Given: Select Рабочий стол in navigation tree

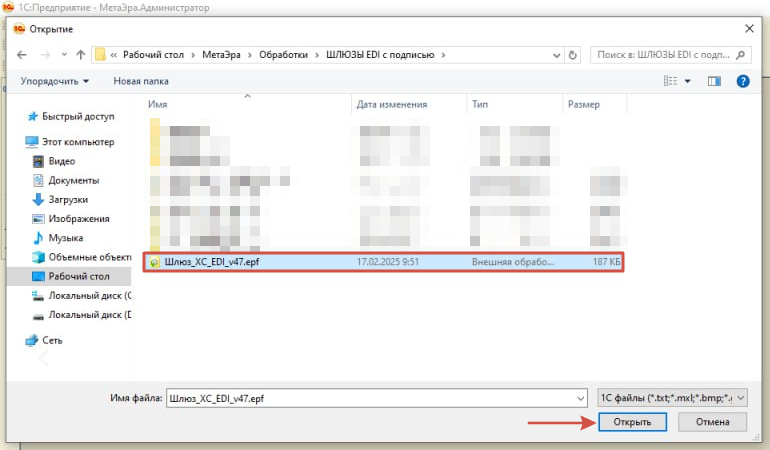Looking at the screenshot, I should pyautogui.click(x=74, y=276).
